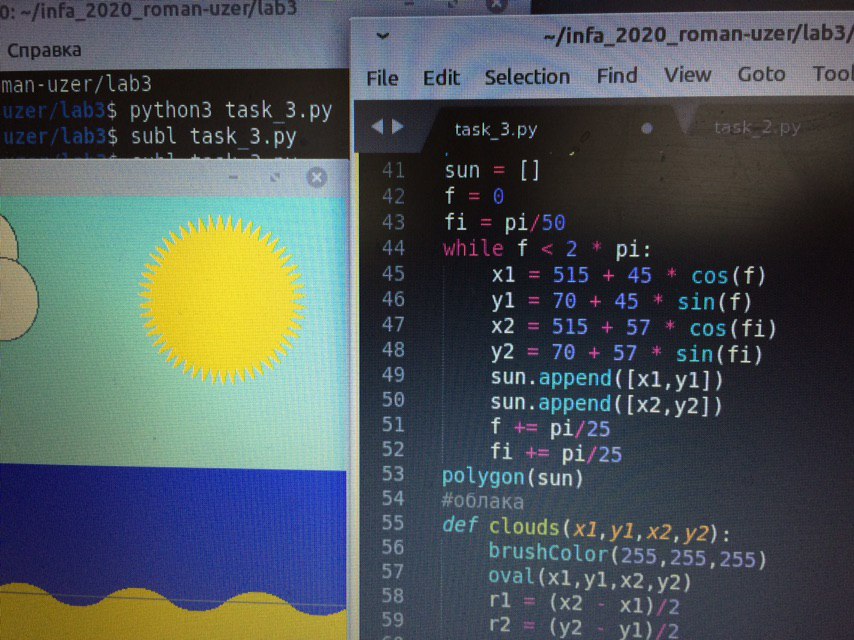Click 'sun = []' on line 41
This screenshot has height=640, width=854.
492,170
